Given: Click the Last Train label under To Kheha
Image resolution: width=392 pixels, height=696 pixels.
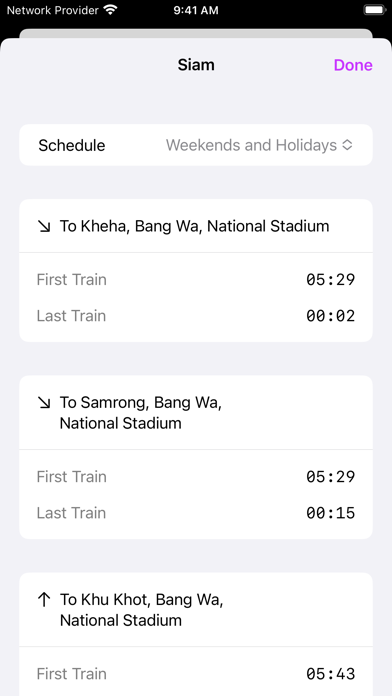Looking at the screenshot, I should [71, 316].
